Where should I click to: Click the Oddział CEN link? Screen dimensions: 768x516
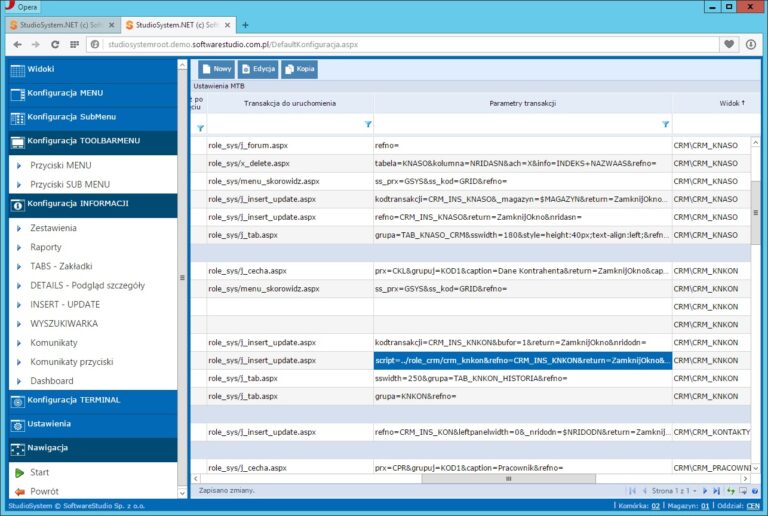point(753,506)
